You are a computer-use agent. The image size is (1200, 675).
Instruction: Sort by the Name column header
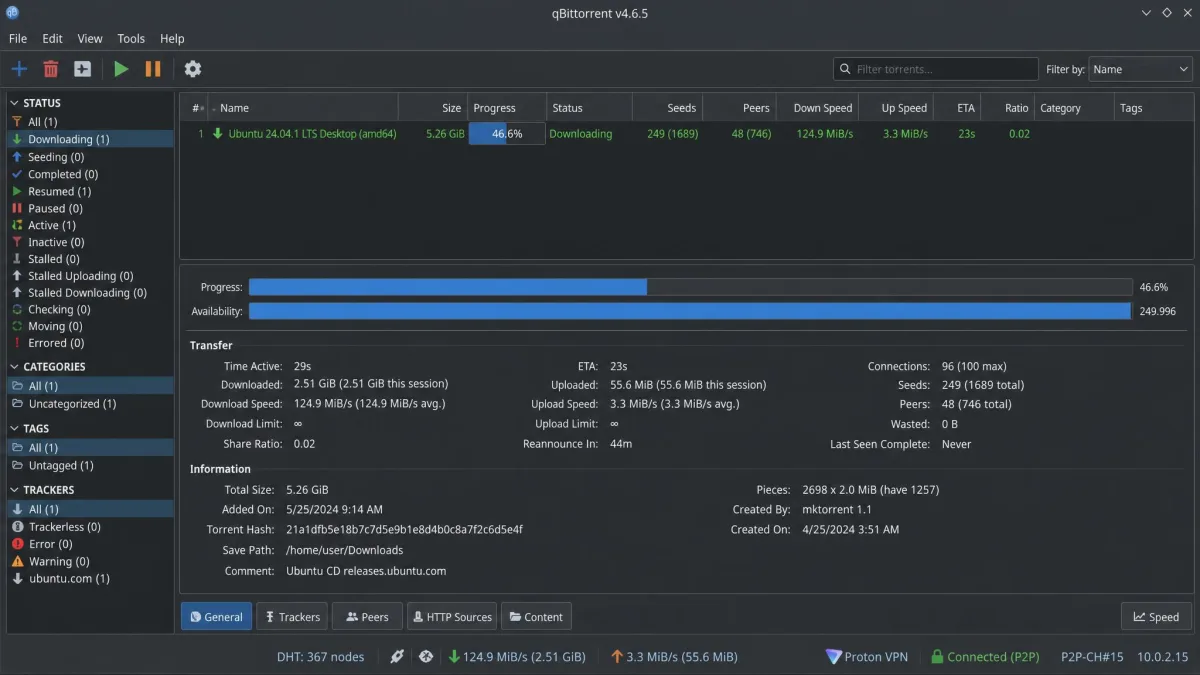coord(305,108)
